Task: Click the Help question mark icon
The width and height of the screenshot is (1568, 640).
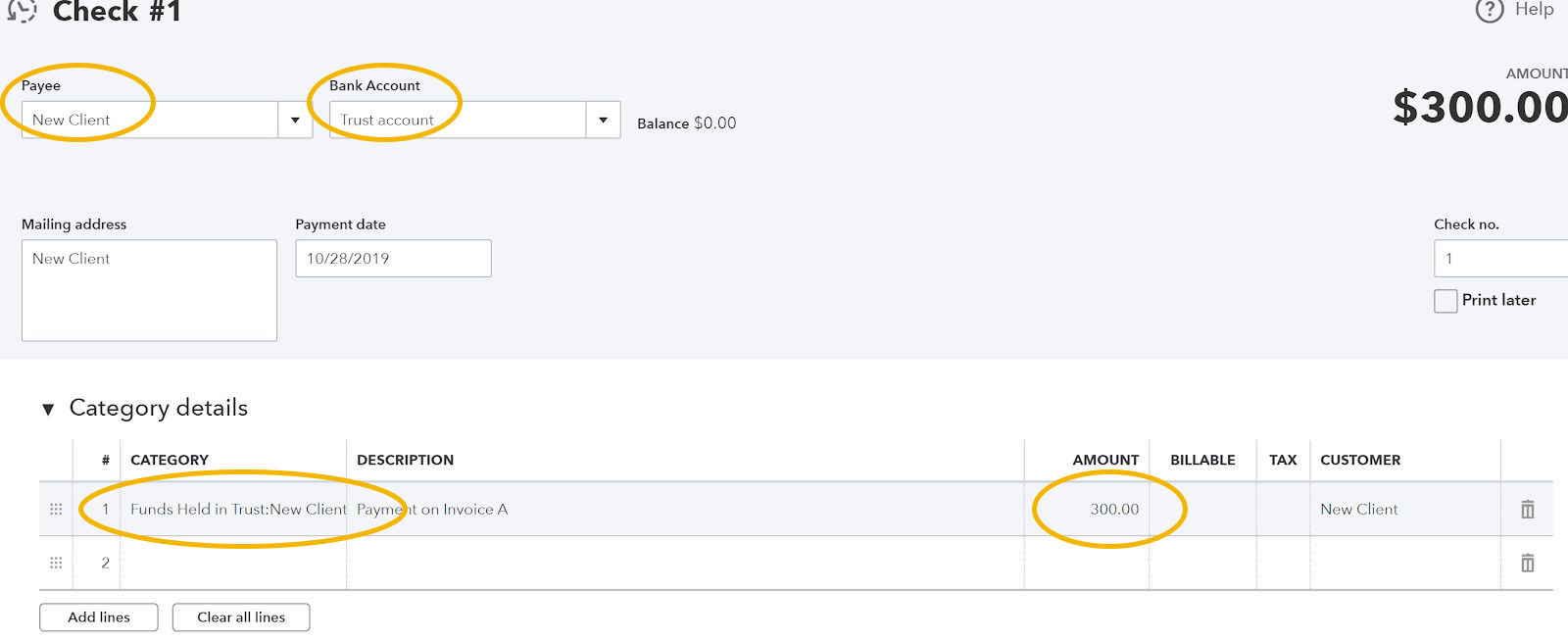Action: [1490, 10]
